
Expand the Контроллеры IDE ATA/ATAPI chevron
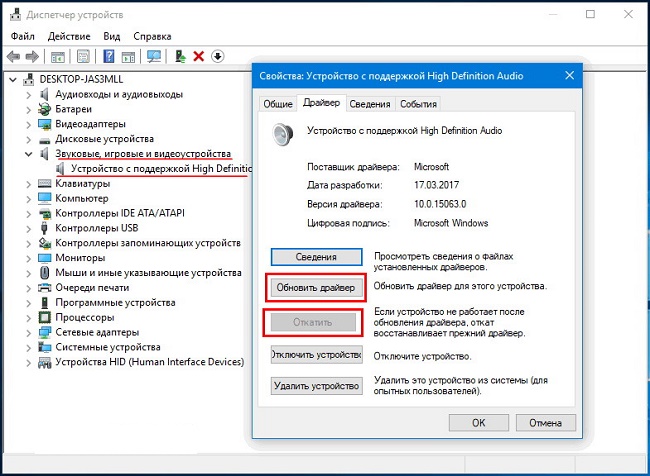click(x=29, y=214)
